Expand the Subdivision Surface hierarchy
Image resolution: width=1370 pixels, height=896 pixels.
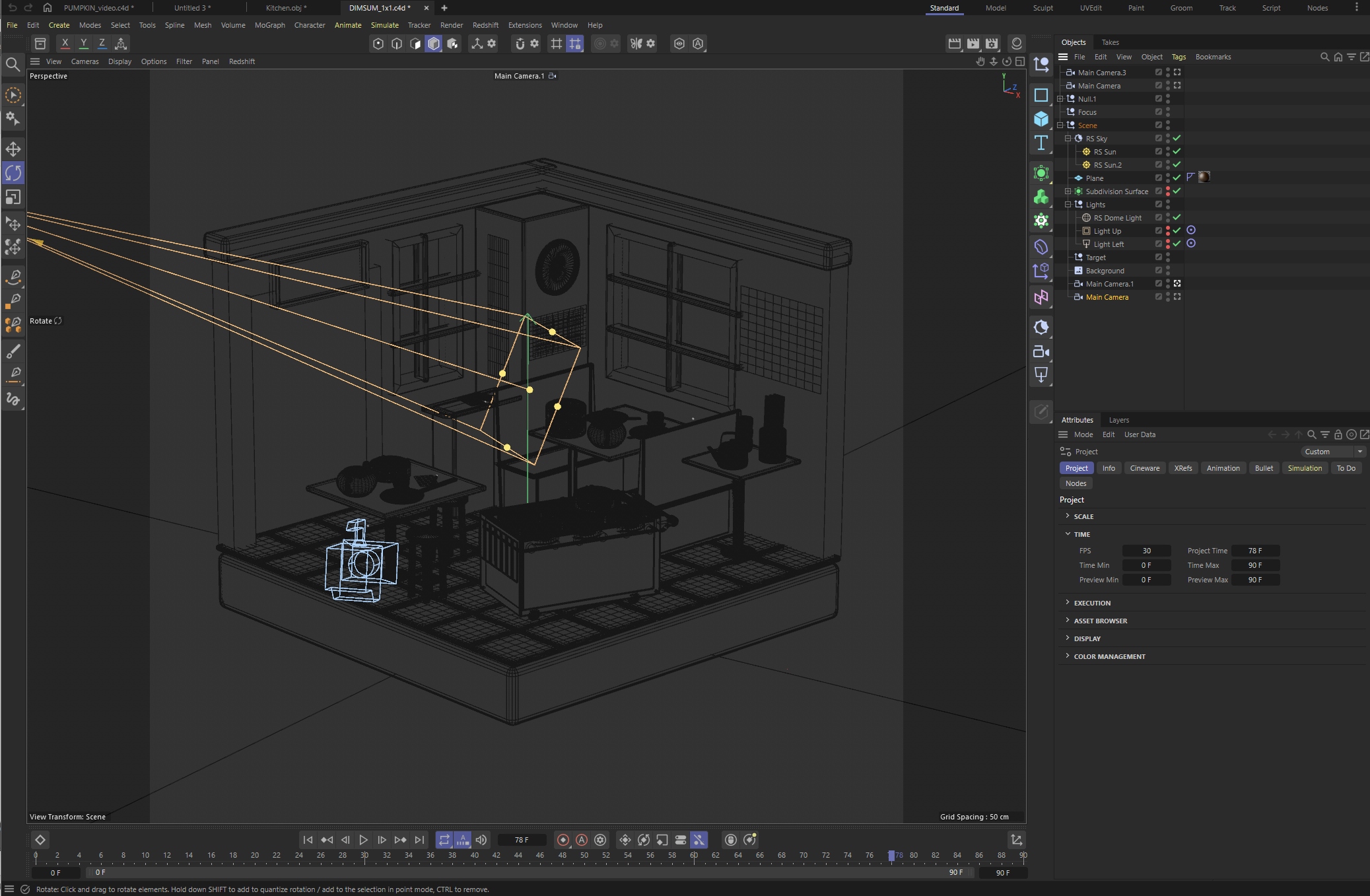point(1068,191)
